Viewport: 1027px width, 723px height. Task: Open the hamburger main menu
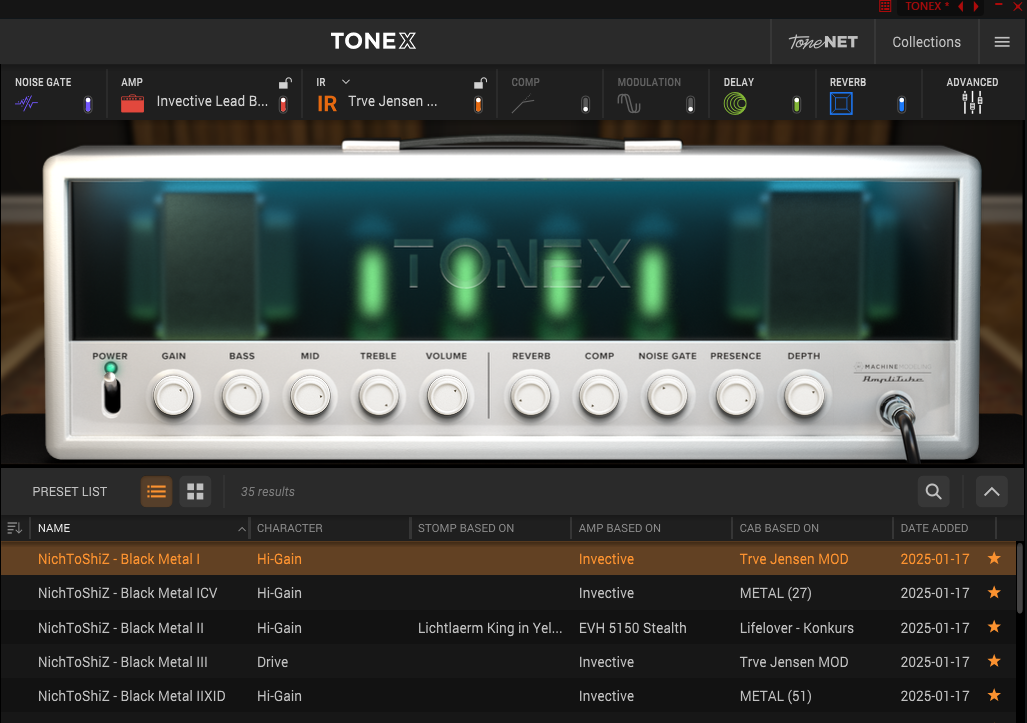(1001, 42)
